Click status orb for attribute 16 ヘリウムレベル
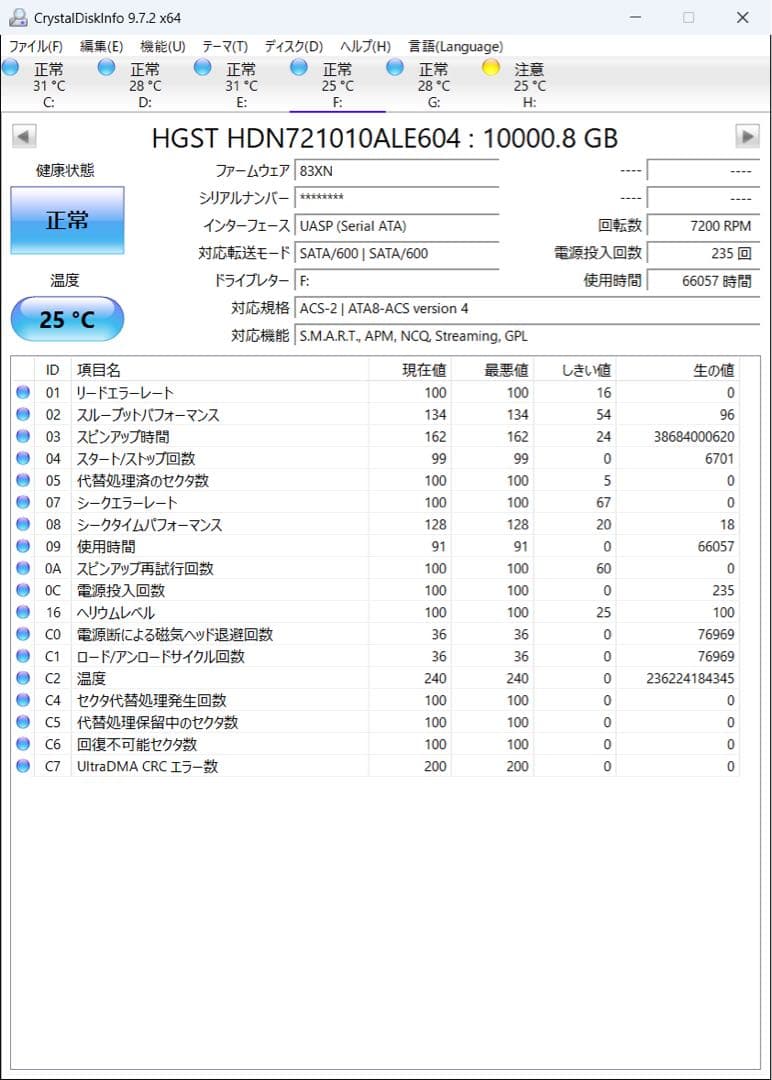The width and height of the screenshot is (772, 1080). coord(23,612)
